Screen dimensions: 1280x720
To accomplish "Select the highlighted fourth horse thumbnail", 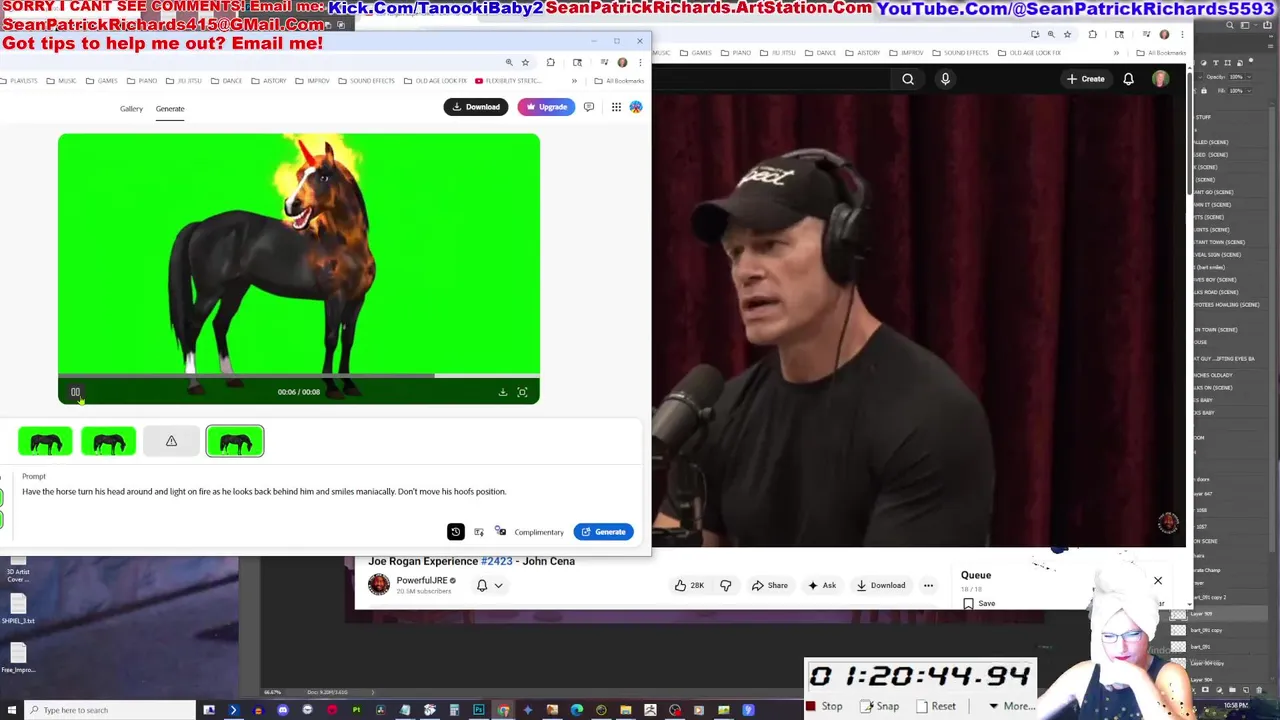I will [235, 441].
